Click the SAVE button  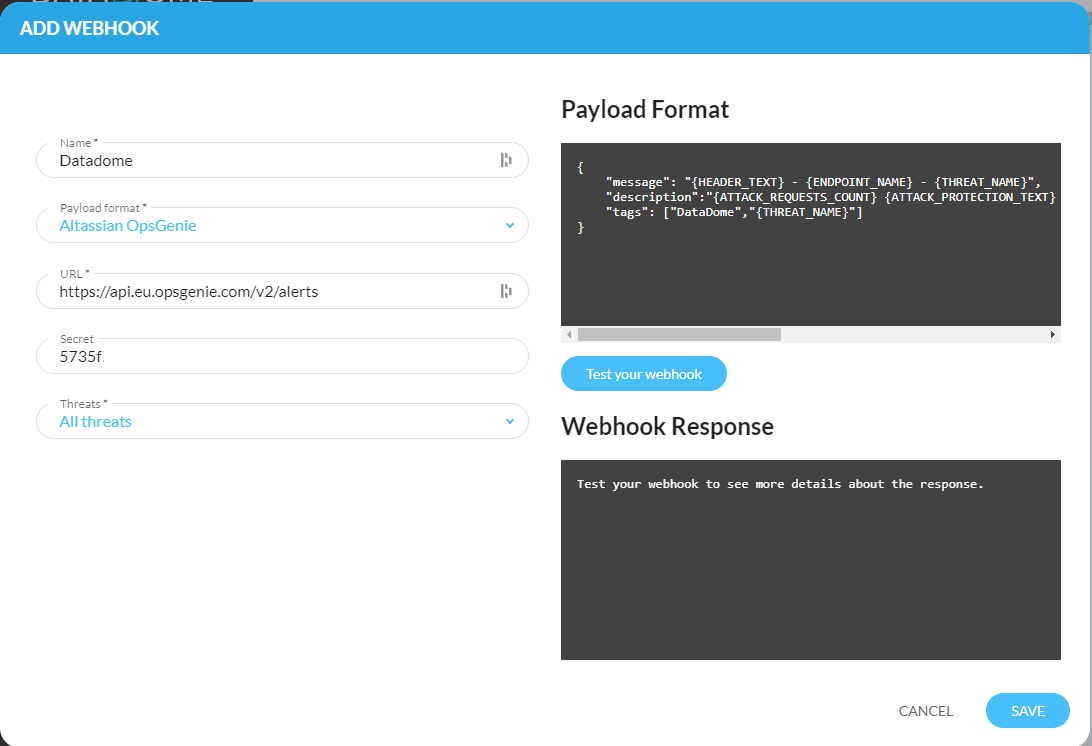[x=1027, y=710]
